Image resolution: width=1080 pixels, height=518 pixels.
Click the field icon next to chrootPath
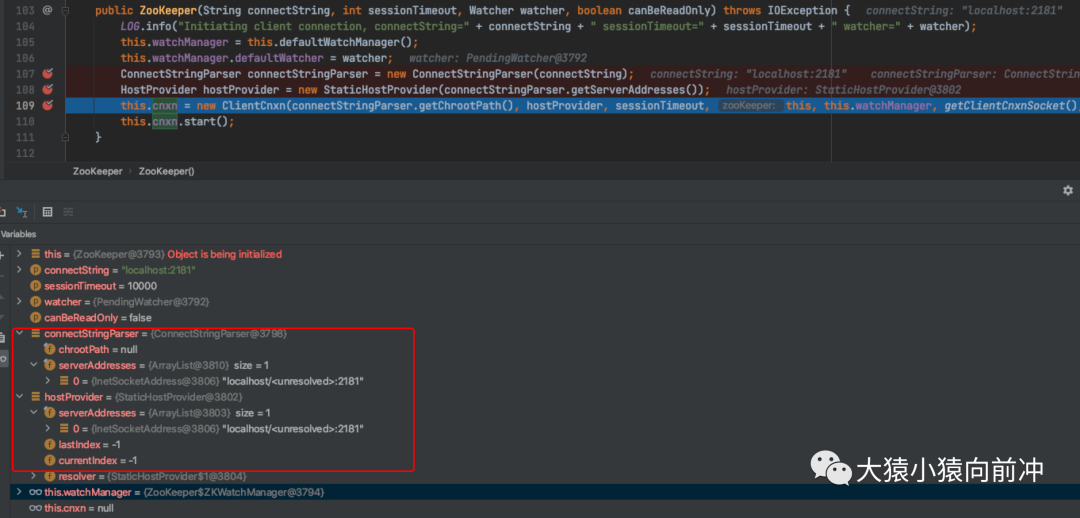point(50,349)
